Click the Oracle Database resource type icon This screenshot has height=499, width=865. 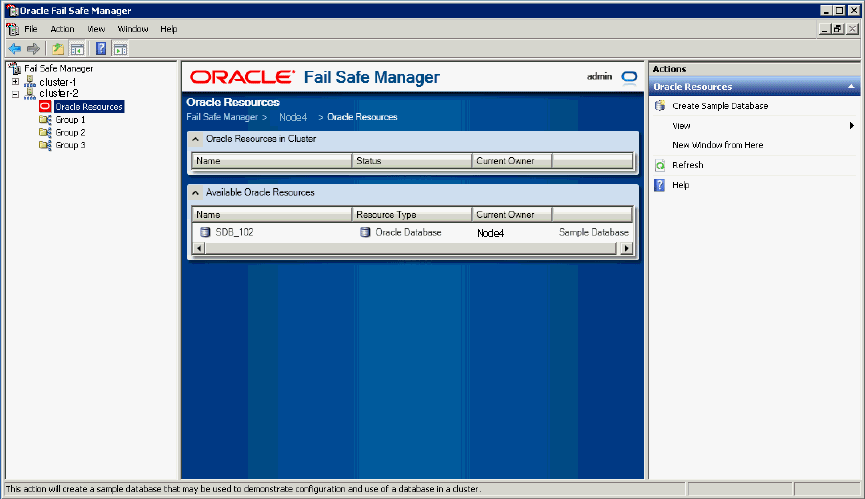coord(365,232)
